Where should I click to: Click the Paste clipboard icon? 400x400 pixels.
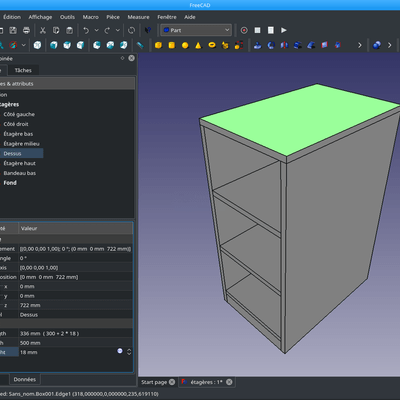pos(69,30)
